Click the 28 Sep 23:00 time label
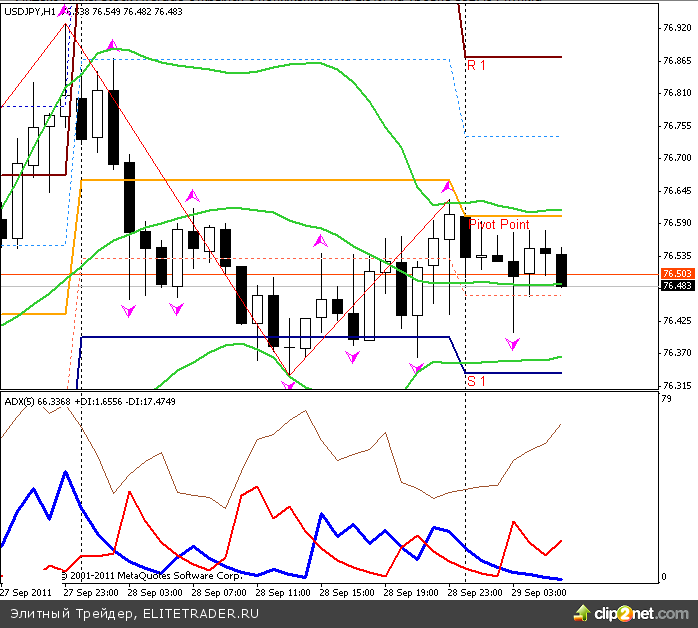698x628 pixels. pyautogui.click(x=476, y=592)
